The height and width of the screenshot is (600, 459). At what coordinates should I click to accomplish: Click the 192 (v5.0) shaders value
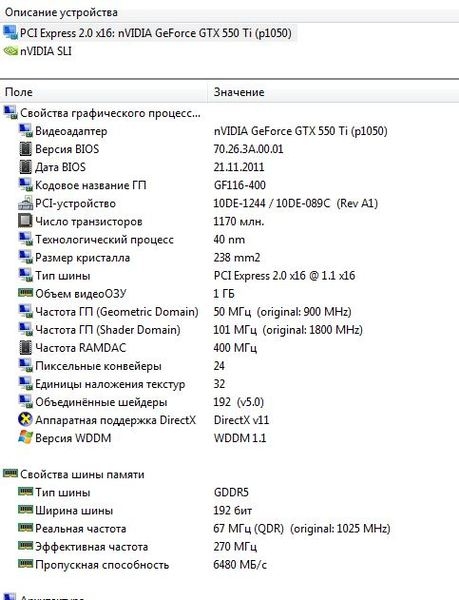(x=239, y=402)
